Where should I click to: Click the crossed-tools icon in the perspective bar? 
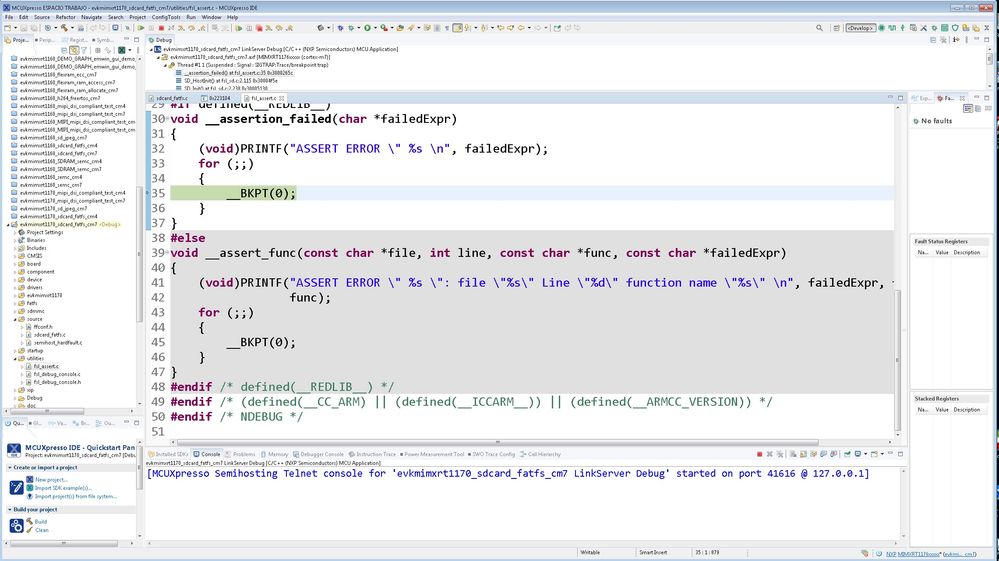coord(923,28)
